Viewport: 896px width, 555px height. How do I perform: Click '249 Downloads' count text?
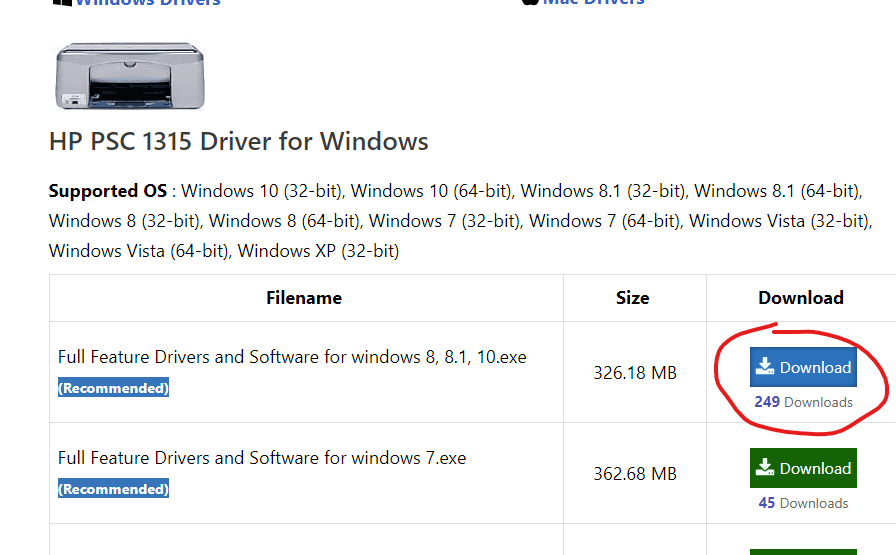coord(803,402)
